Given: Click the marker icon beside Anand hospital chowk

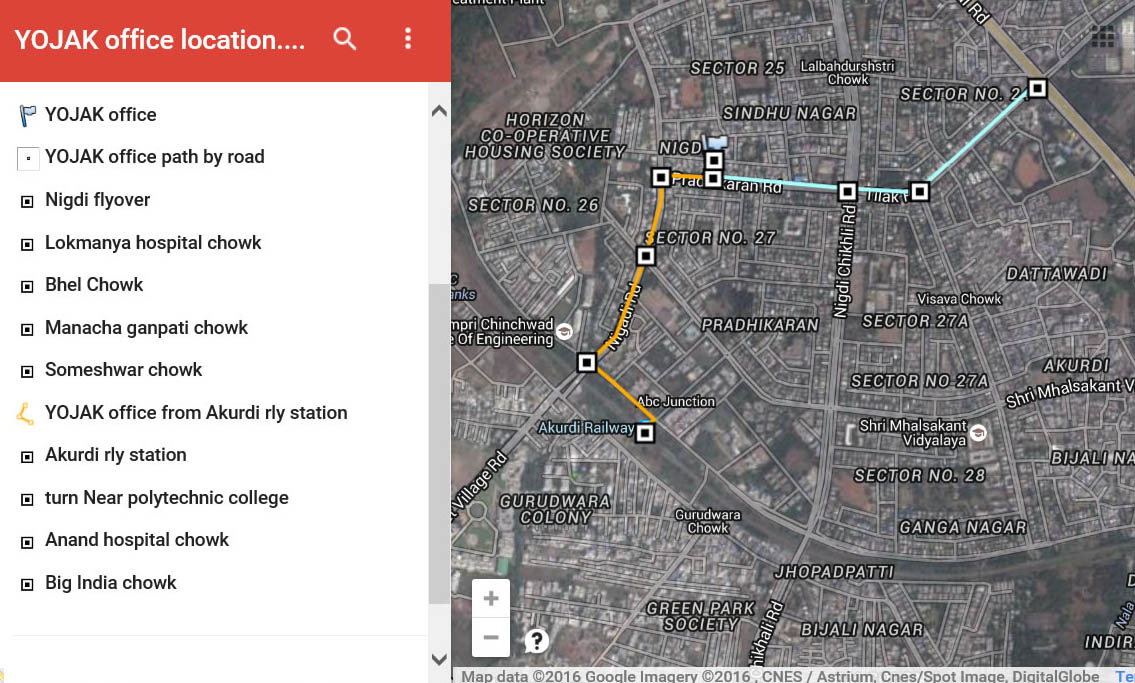Looking at the screenshot, I should point(27,540).
